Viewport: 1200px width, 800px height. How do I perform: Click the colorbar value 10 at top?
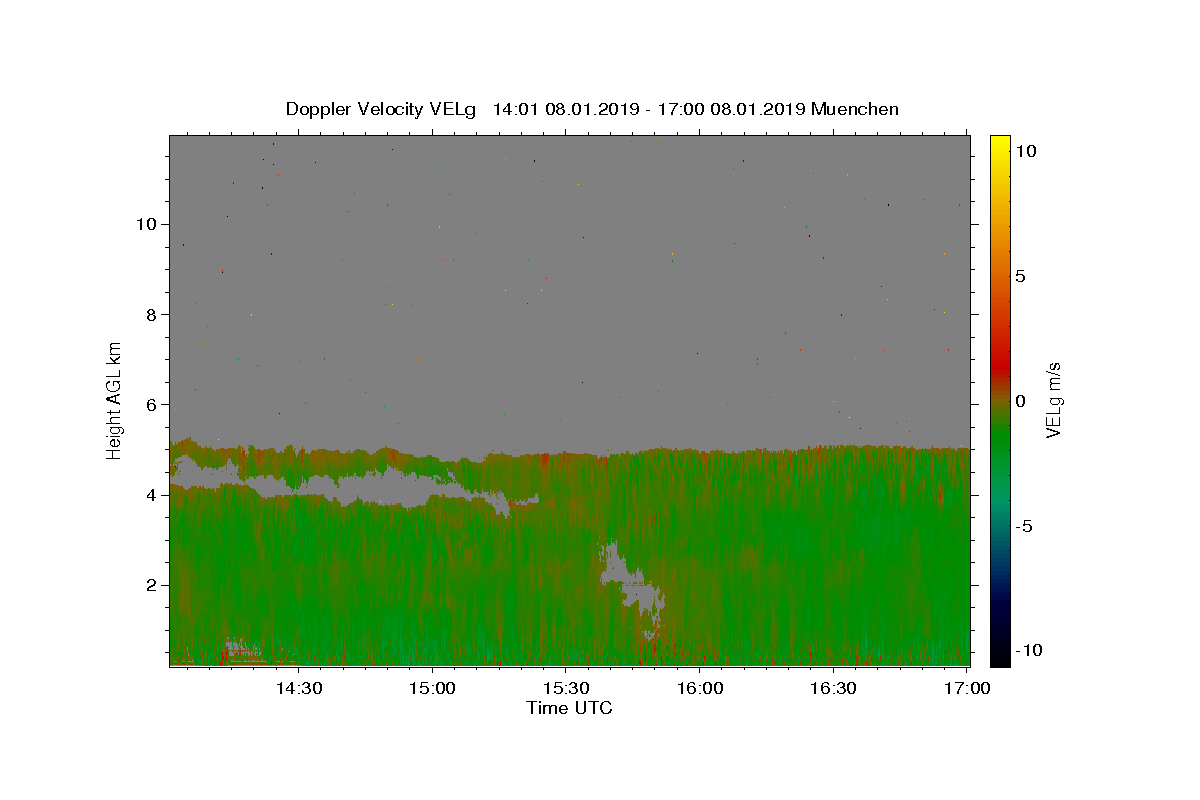1025,151
